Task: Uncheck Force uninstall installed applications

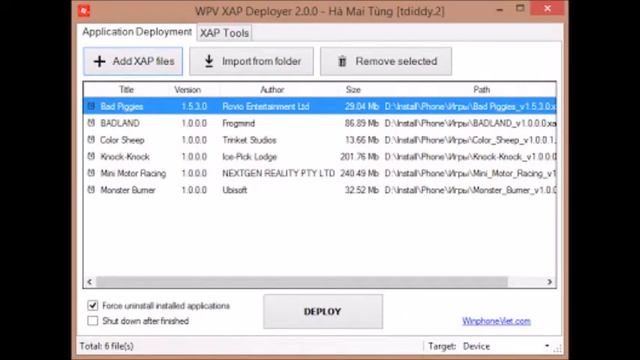Action: (93, 305)
